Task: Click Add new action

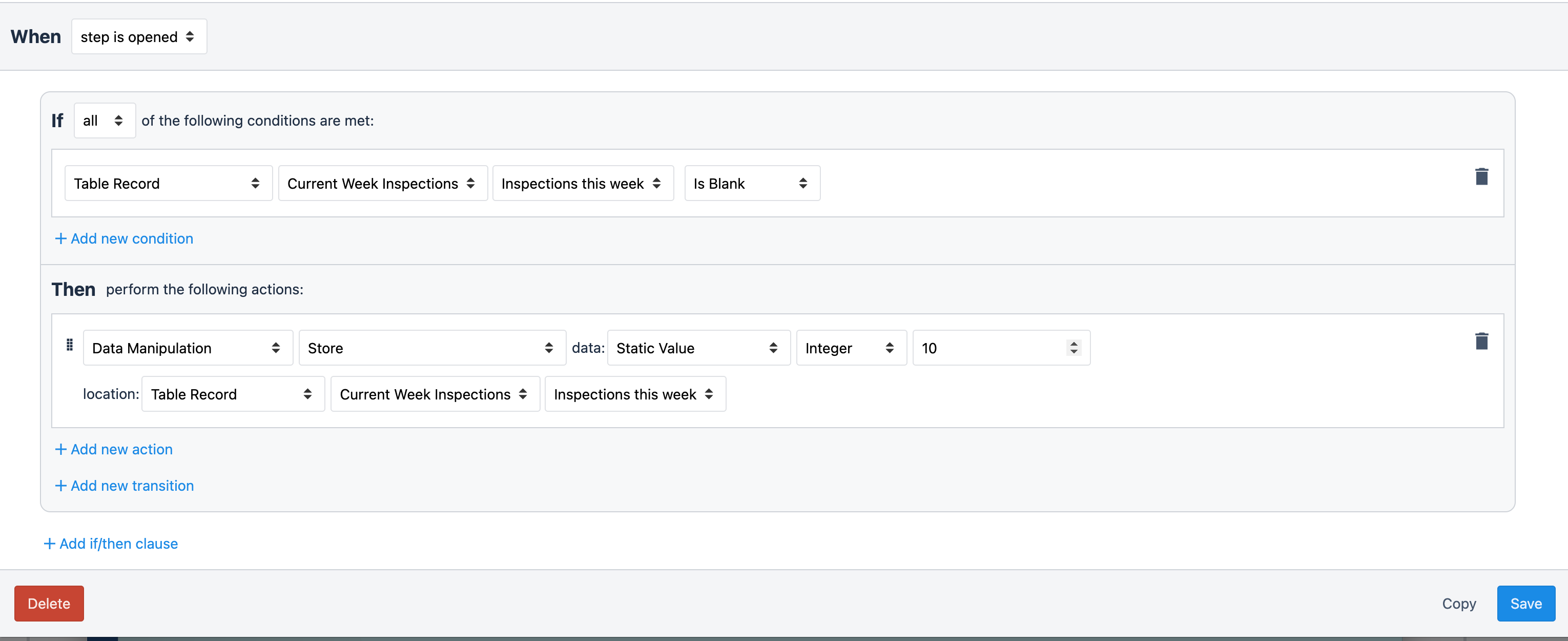Action: (x=114, y=450)
